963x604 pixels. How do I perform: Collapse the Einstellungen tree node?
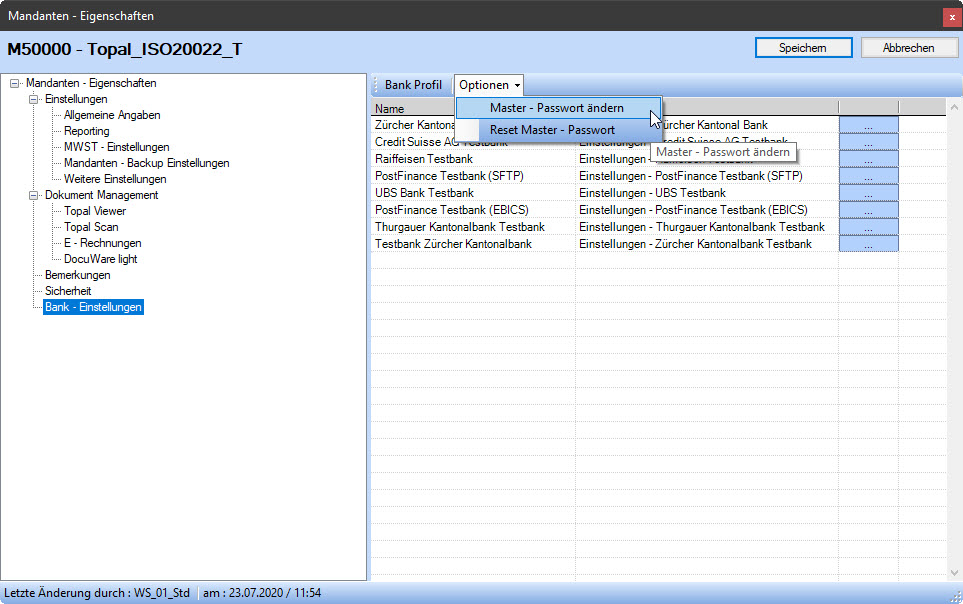34,100
